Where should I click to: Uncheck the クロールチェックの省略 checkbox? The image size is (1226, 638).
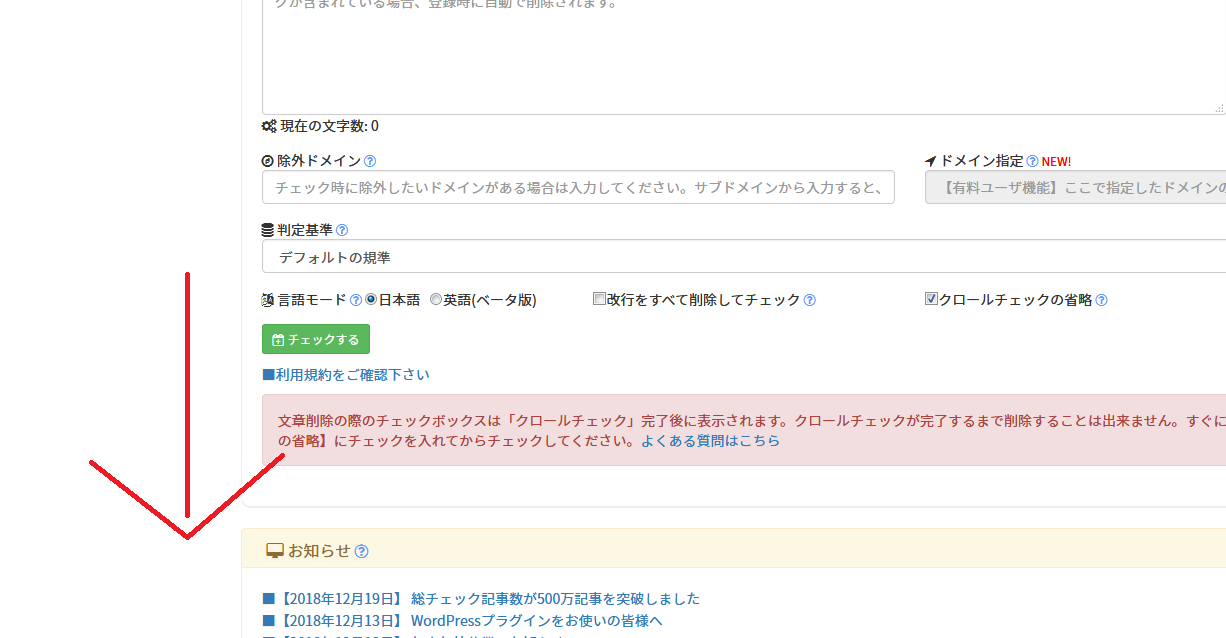(x=931, y=299)
